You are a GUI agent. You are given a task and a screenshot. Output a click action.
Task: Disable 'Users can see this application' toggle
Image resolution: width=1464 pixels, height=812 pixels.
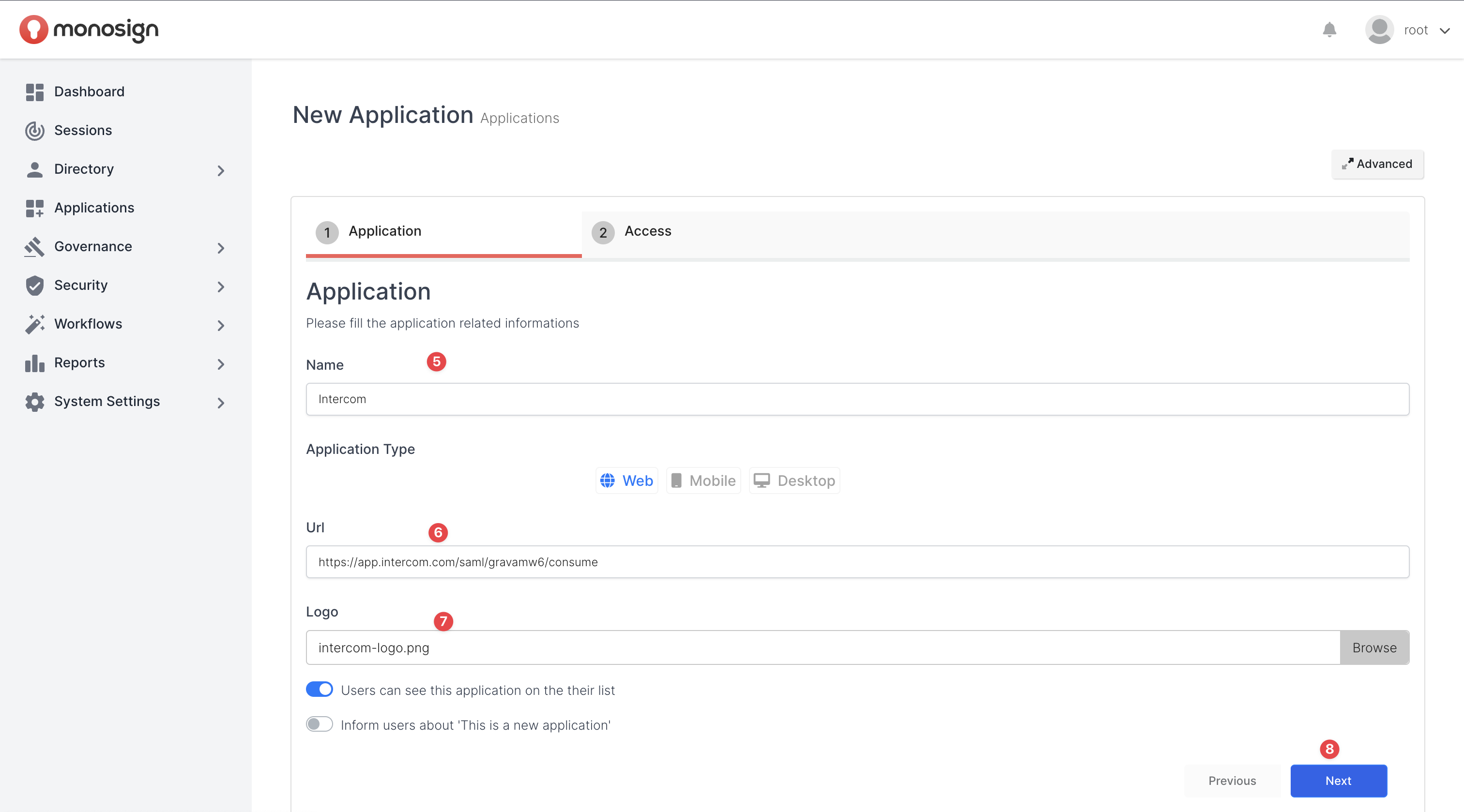[320, 689]
